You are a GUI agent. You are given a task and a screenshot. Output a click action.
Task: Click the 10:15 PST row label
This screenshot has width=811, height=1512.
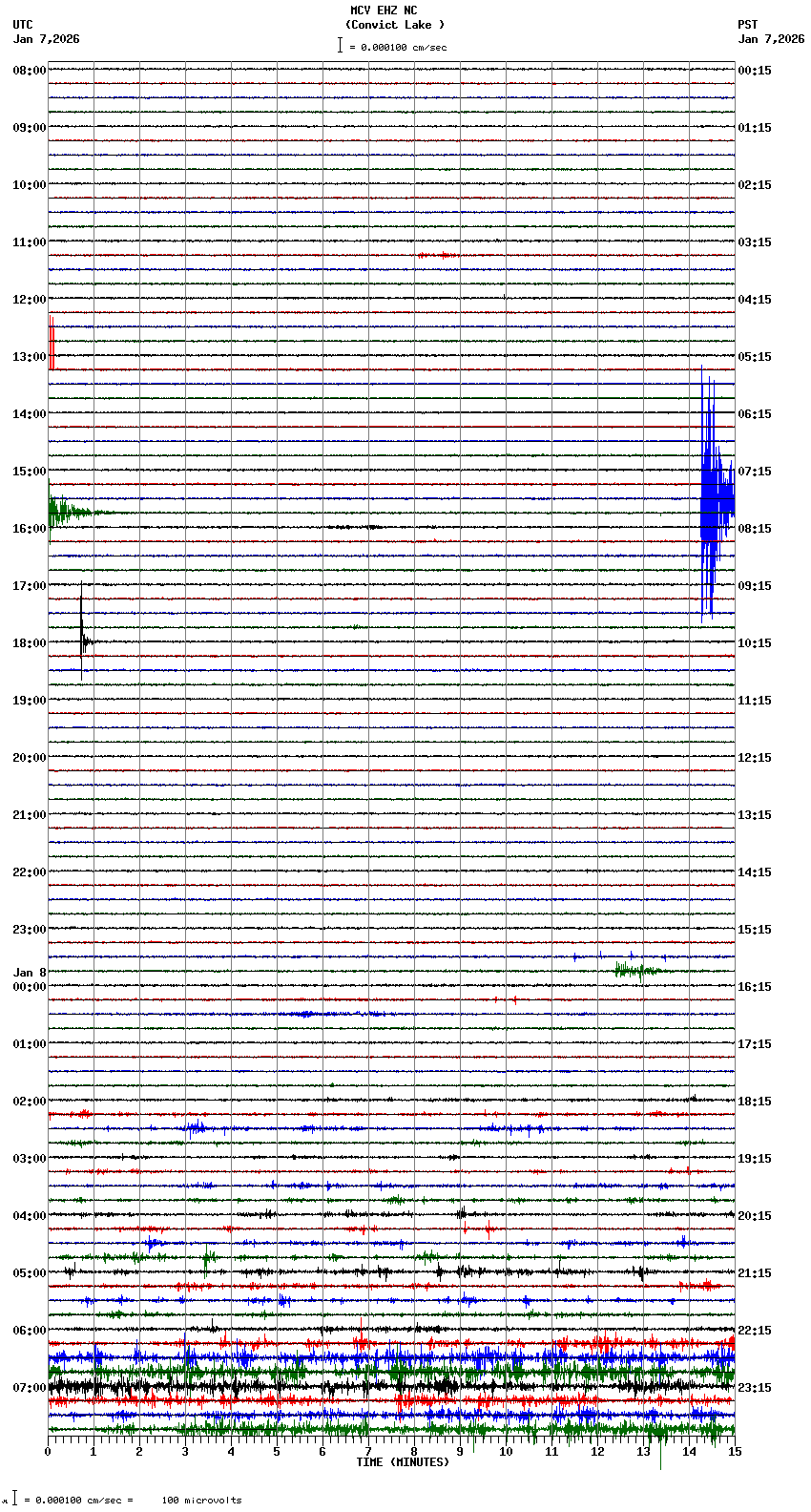pyautogui.click(x=755, y=643)
